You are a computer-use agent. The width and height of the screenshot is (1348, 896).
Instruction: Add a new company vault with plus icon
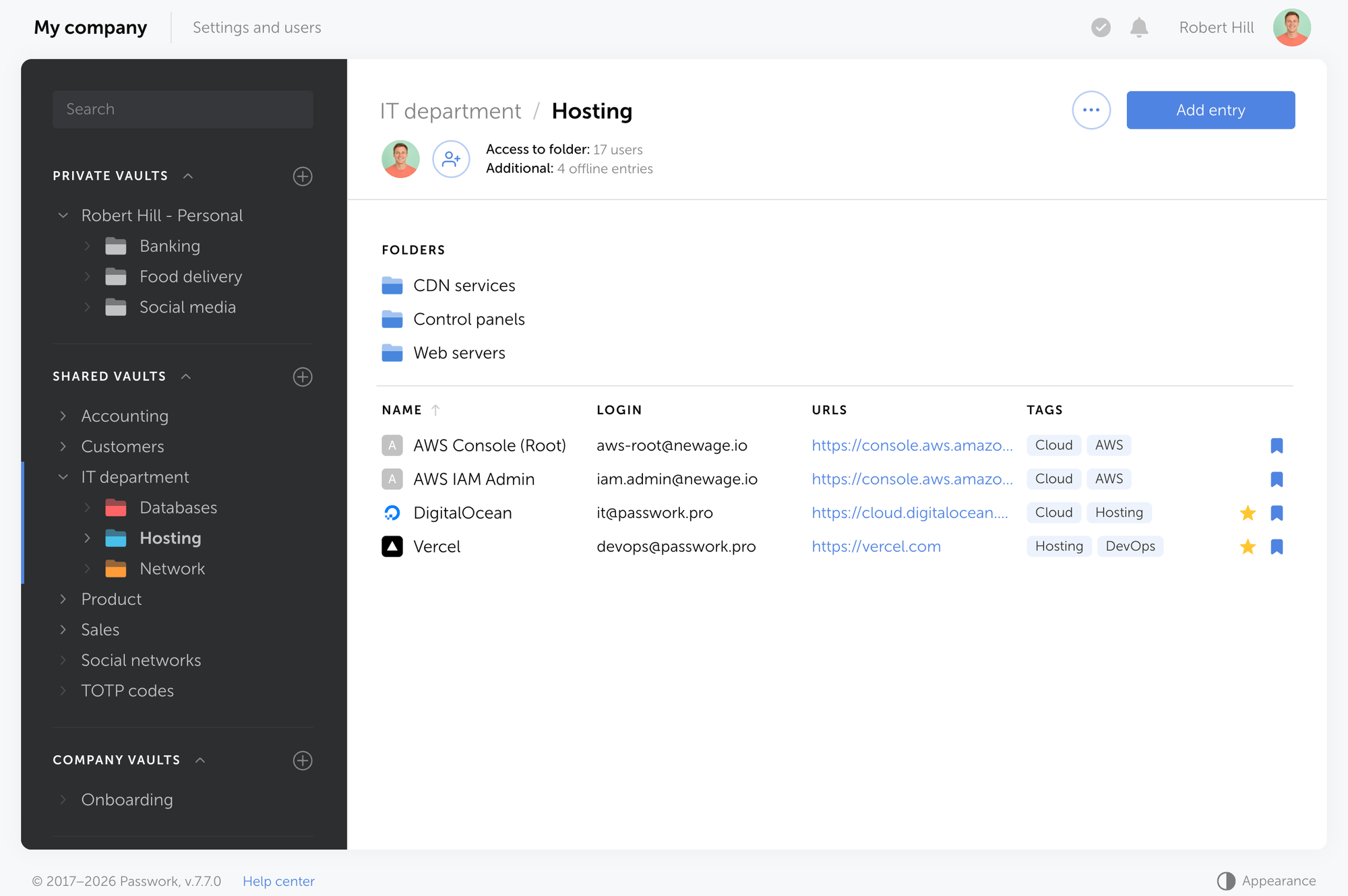click(303, 761)
